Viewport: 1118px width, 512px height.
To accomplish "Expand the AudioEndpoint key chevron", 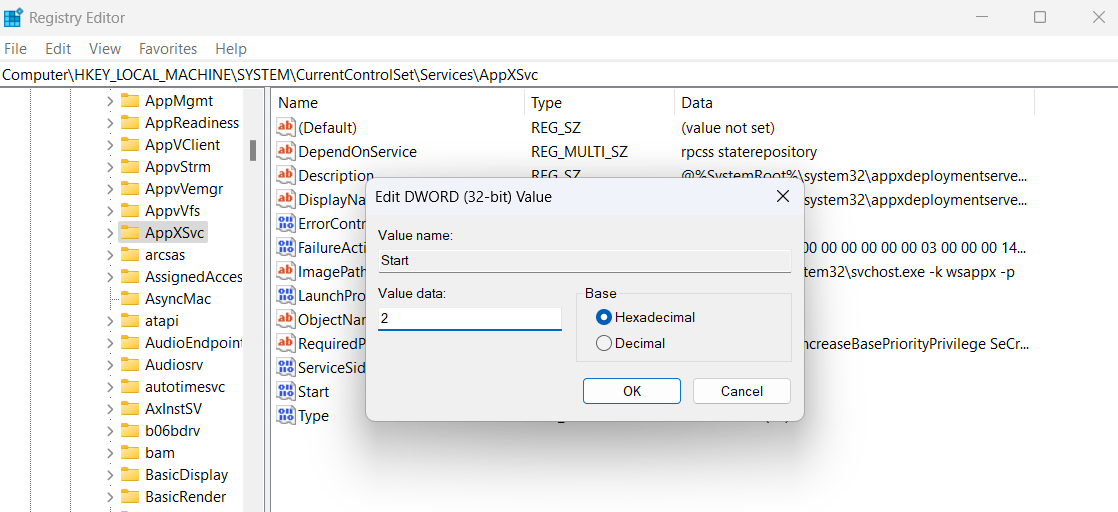I will point(110,343).
